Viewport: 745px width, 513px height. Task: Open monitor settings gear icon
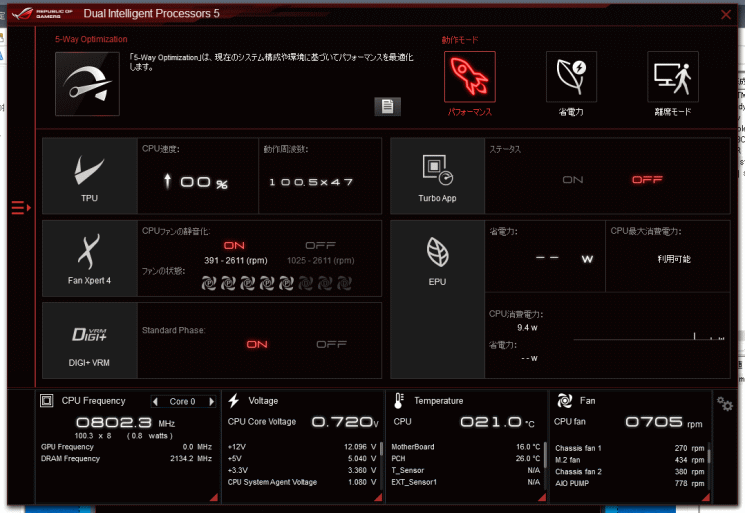pos(725,404)
